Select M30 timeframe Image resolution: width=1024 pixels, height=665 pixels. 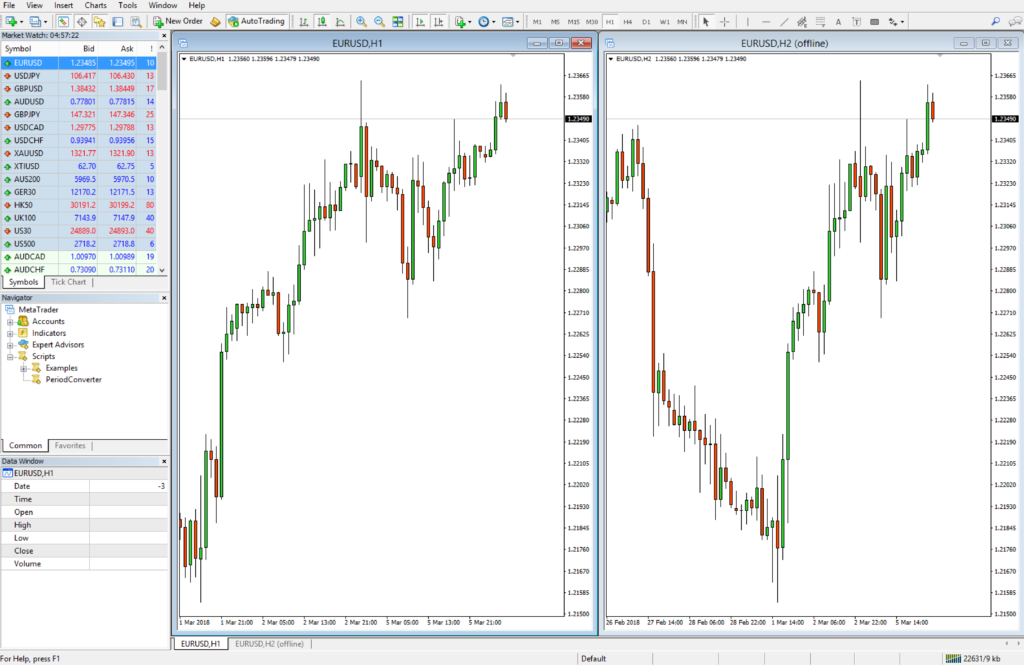(592, 22)
